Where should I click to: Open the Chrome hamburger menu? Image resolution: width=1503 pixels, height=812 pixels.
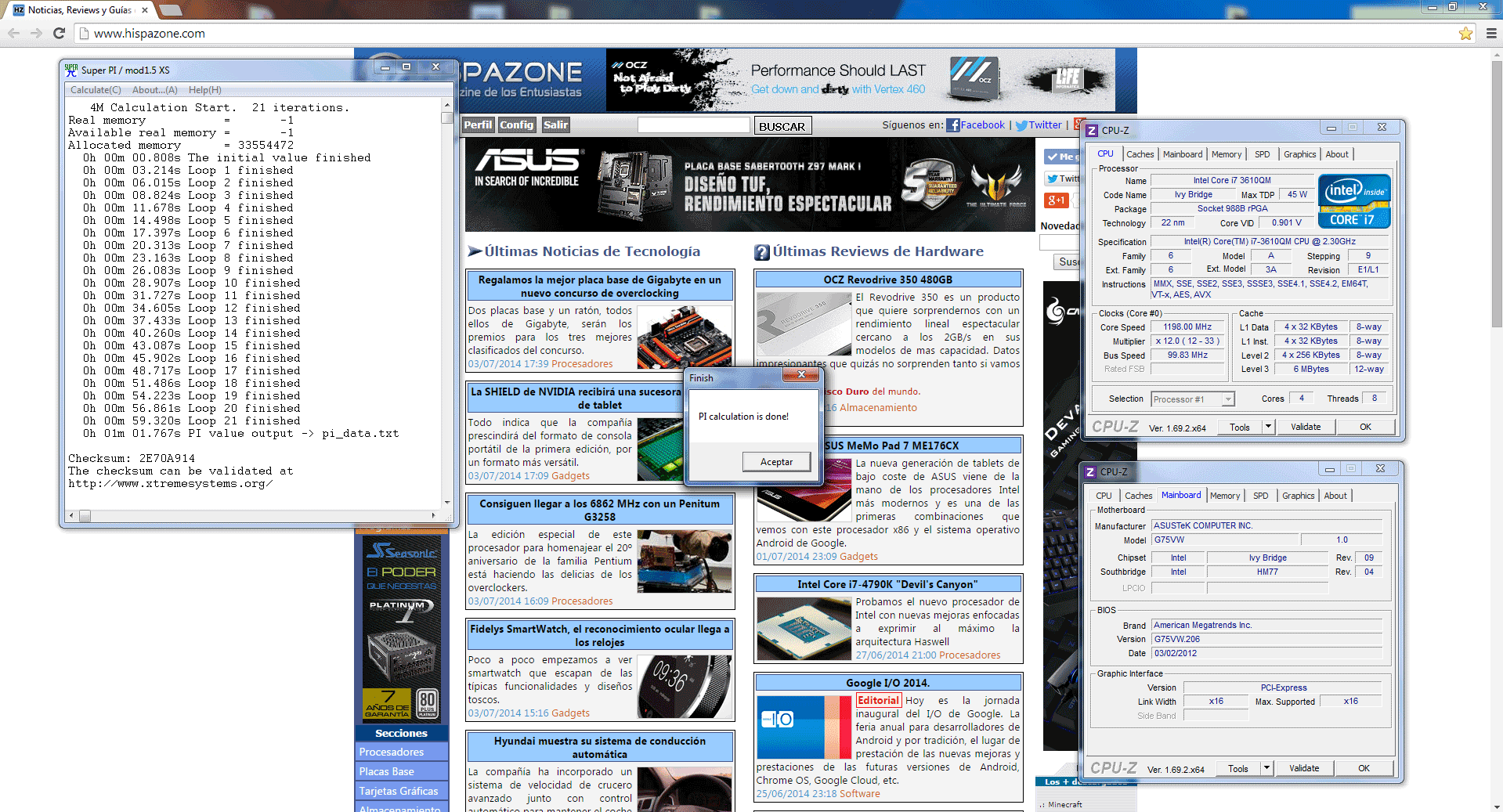(x=1491, y=33)
